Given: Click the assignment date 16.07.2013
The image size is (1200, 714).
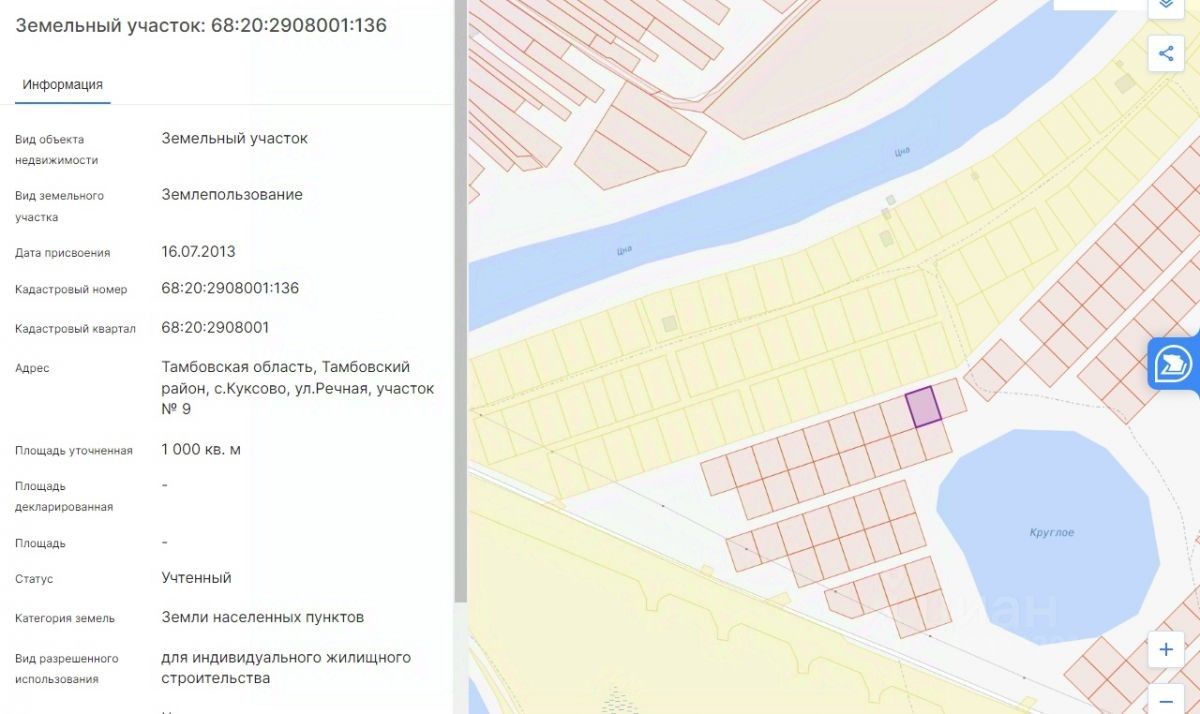Looking at the screenshot, I should (198, 252).
